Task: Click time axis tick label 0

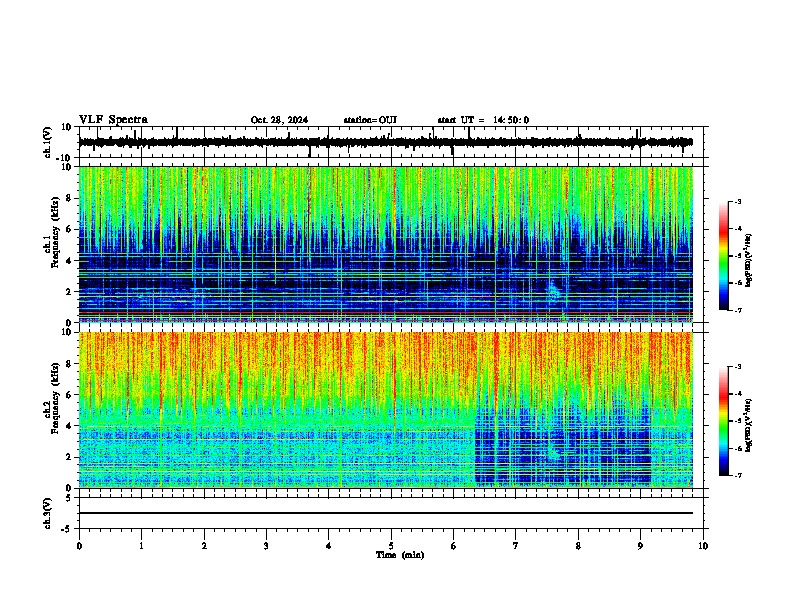Action: click(79, 546)
